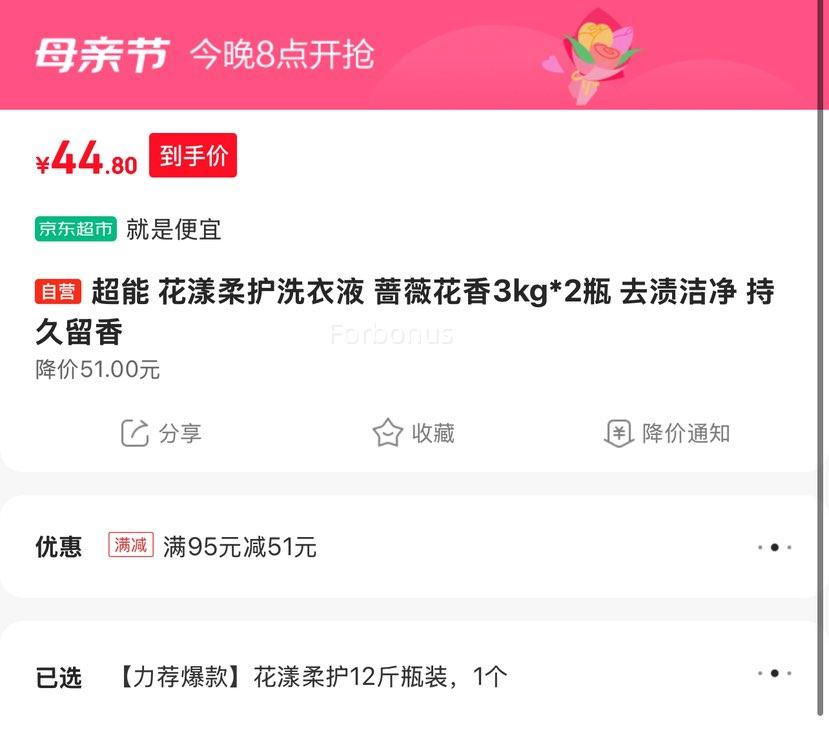Tap the 到手价 red label
829x732 pixels.
(193, 155)
